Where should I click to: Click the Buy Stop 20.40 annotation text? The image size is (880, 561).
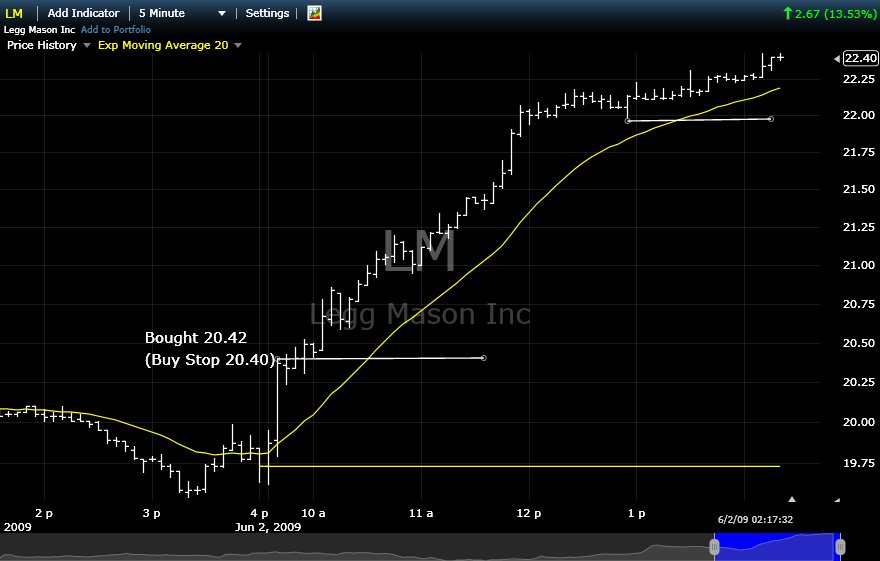210,360
